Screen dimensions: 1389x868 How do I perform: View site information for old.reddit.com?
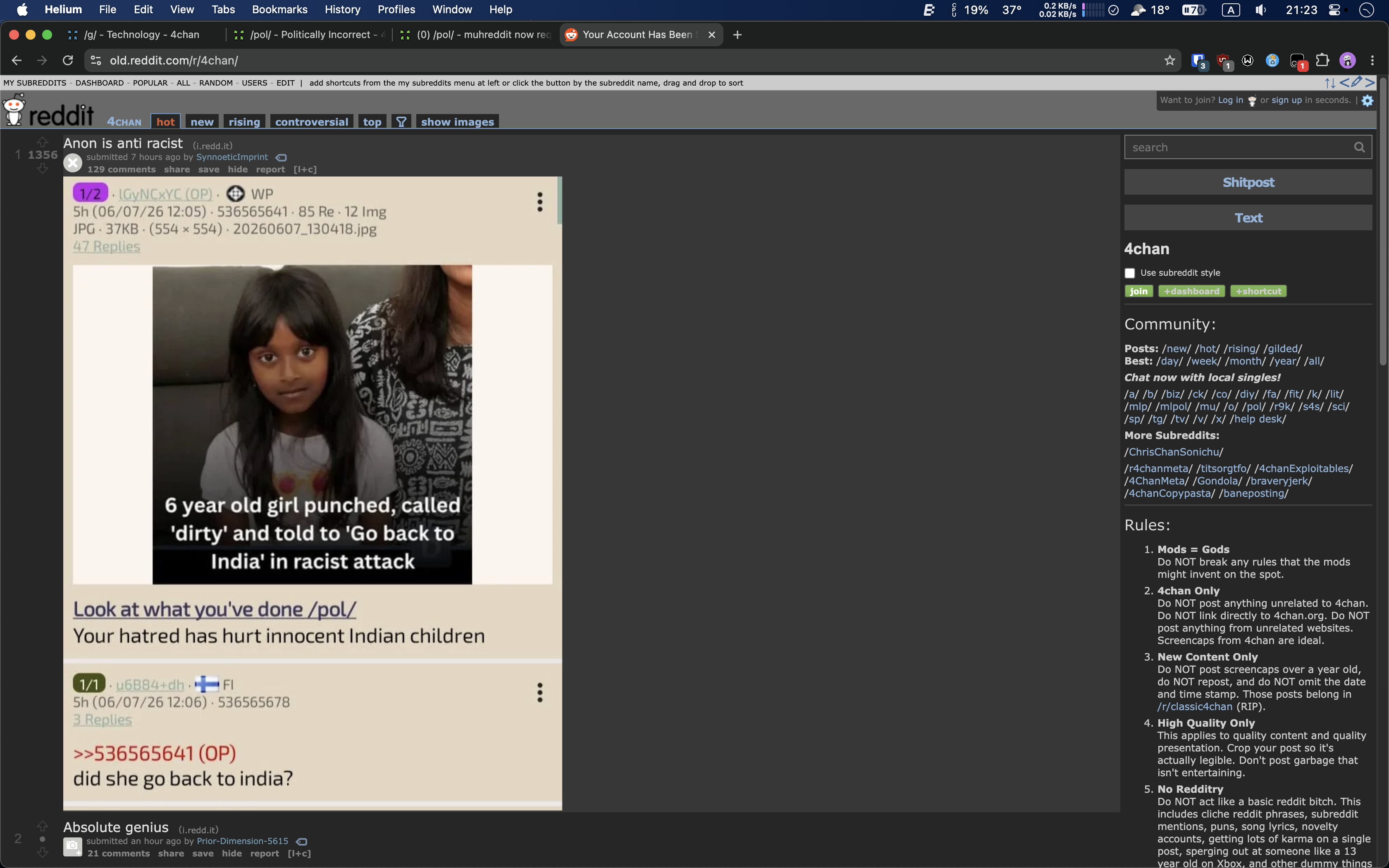96,60
